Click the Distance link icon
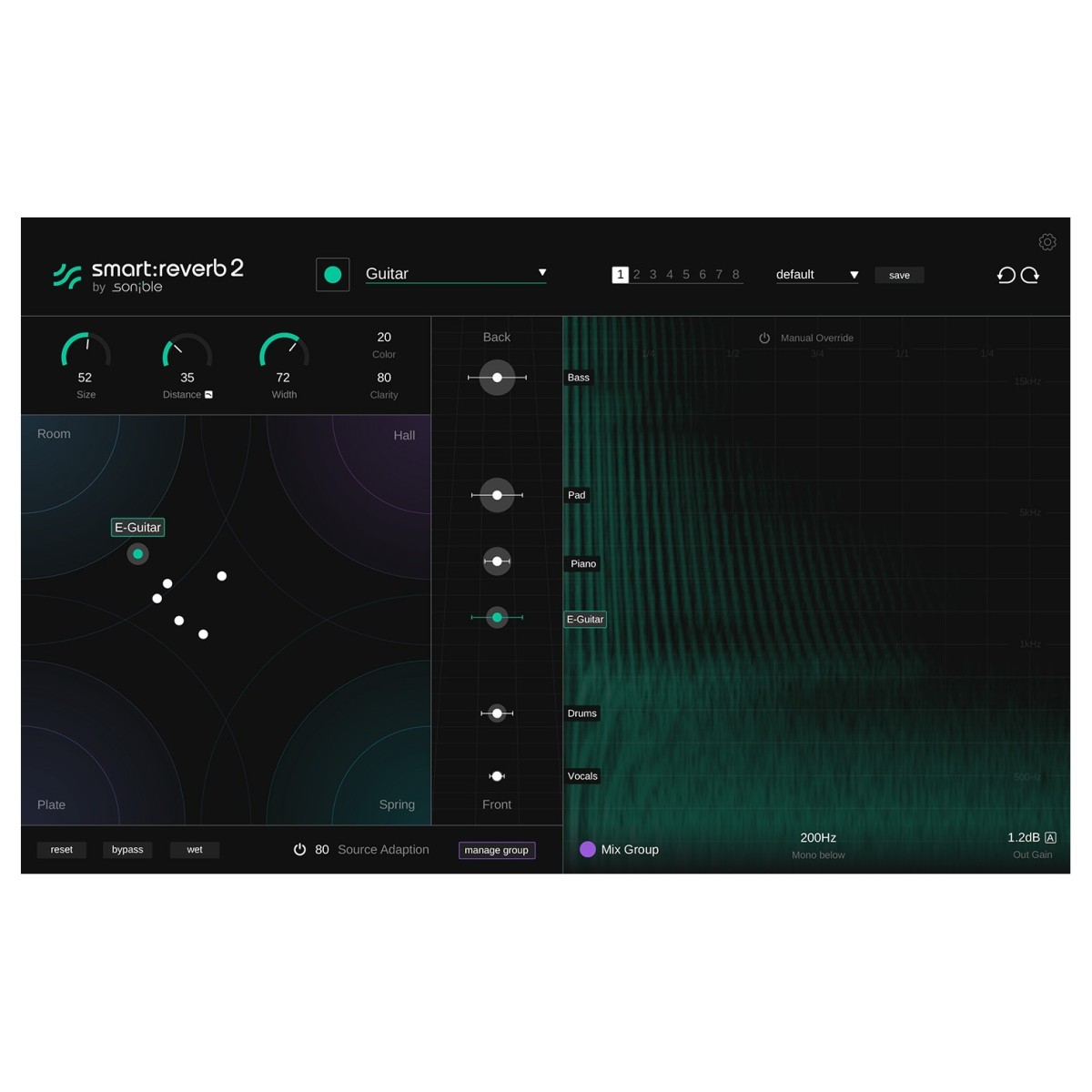The image size is (1092, 1092). [x=208, y=395]
